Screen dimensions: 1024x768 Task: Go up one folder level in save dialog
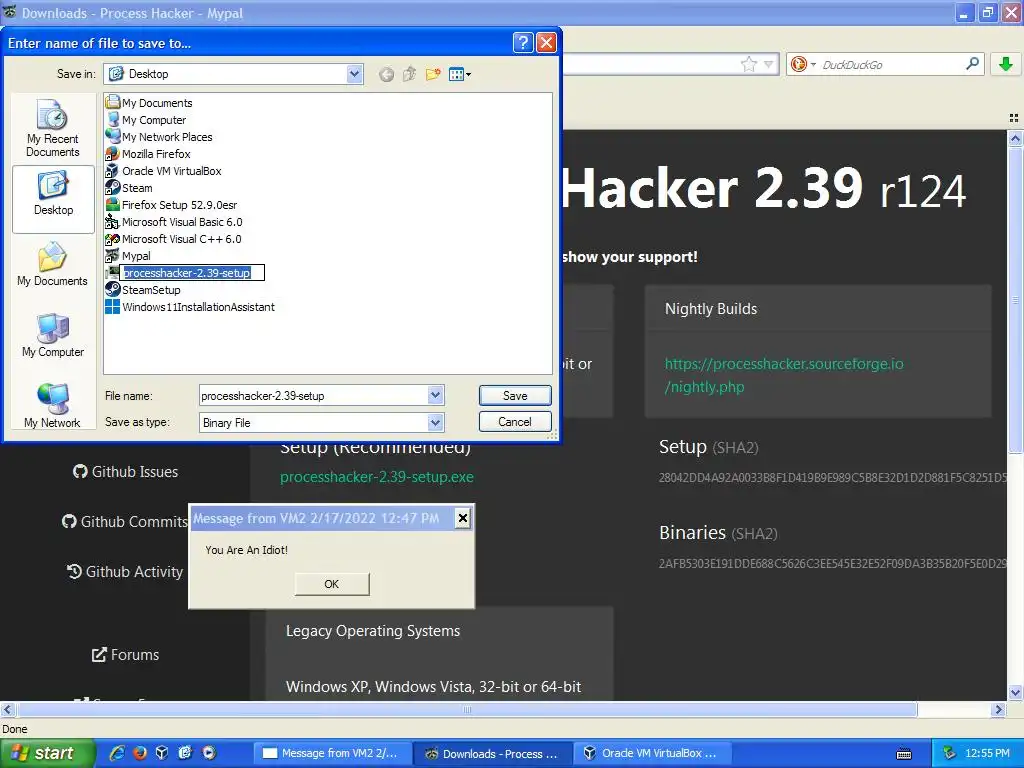point(409,74)
